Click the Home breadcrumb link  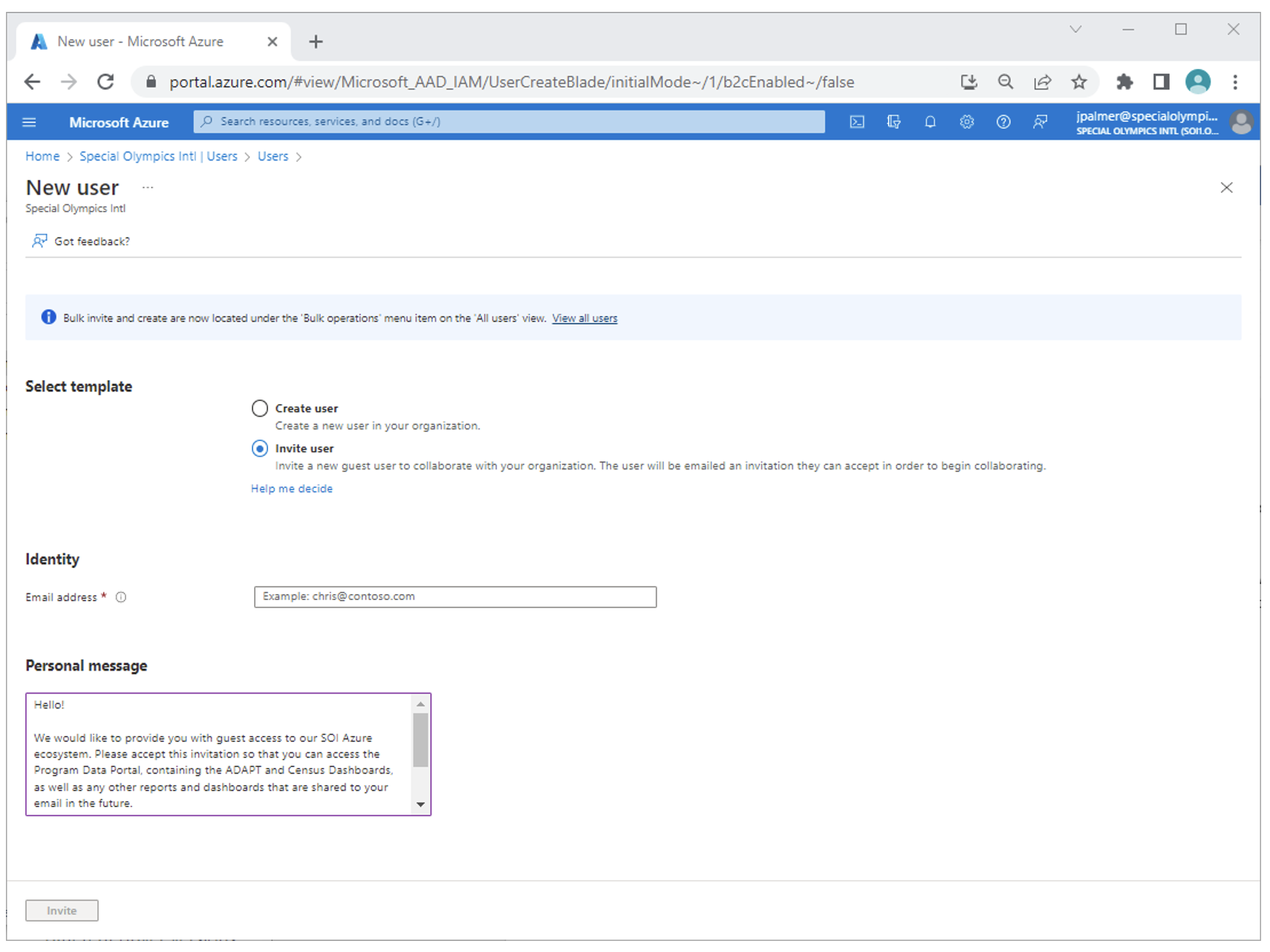click(x=42, y=157)
